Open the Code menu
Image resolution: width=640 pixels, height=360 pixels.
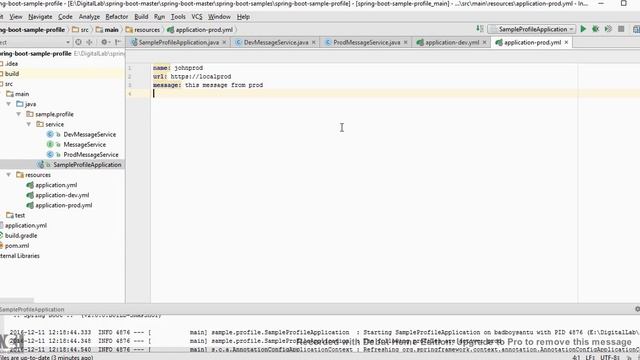tap(65, 17)
